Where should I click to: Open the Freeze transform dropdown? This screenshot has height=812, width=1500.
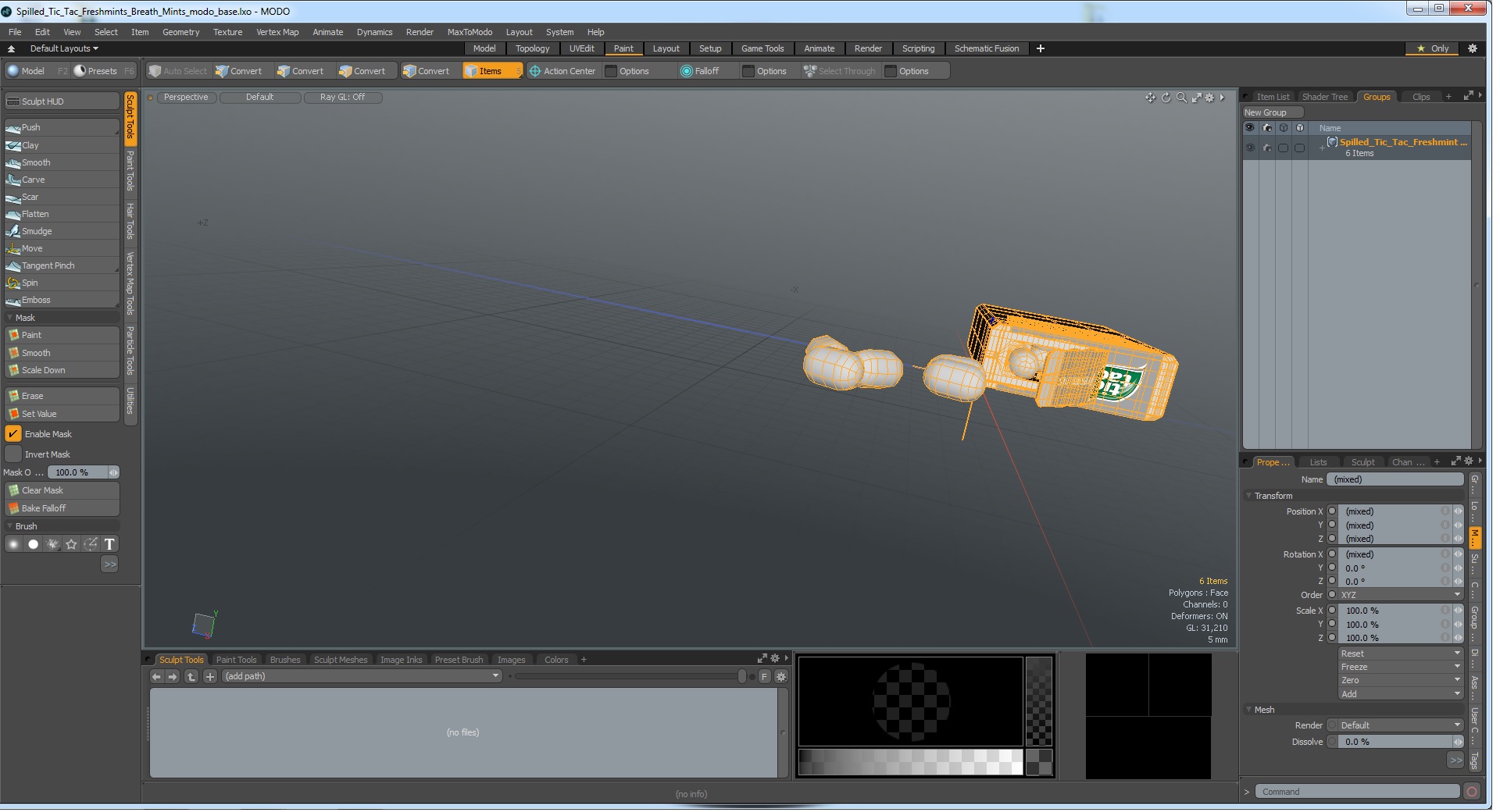click(x=1400, y=667)
